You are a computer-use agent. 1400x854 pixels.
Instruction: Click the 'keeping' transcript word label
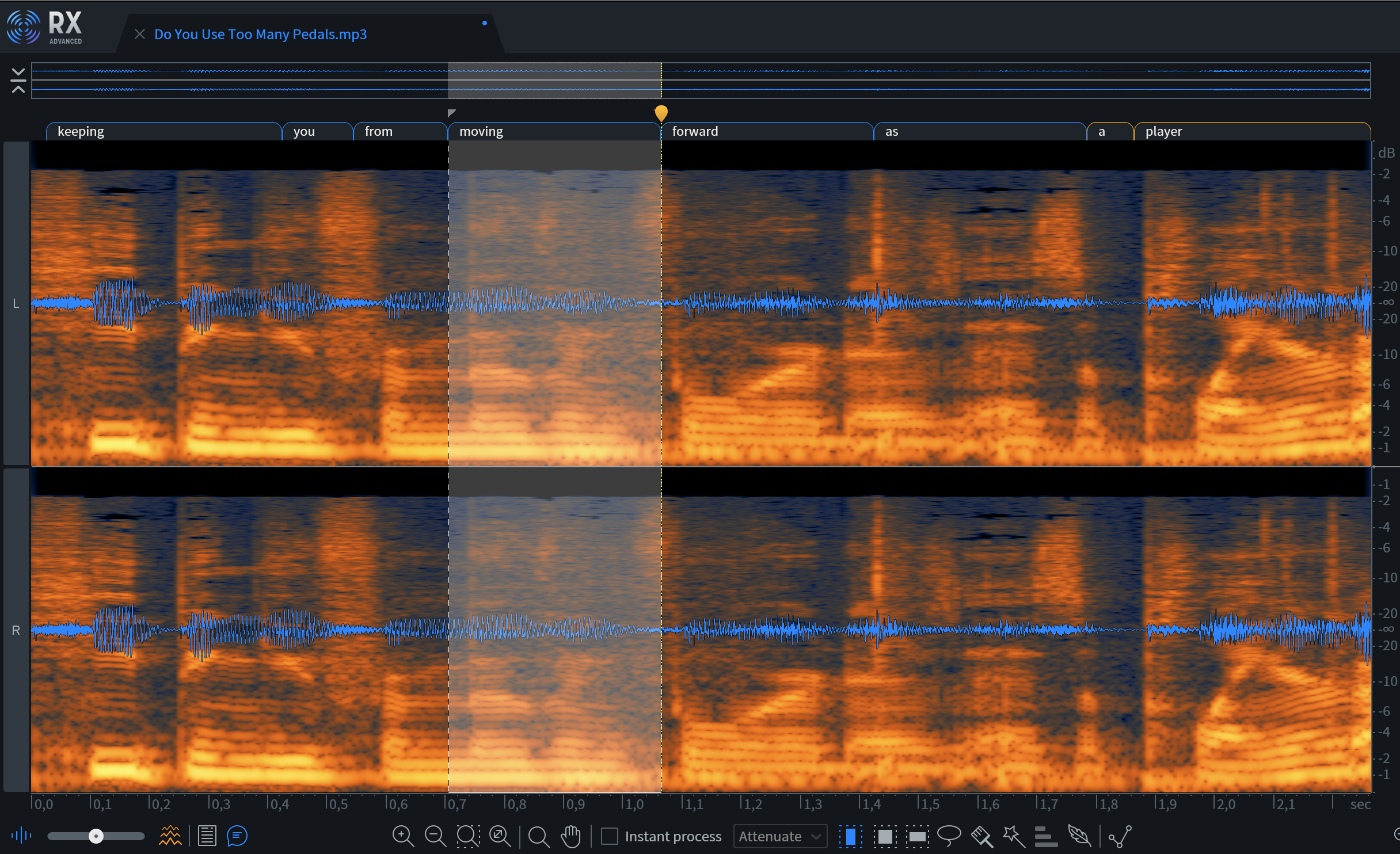point(81,131)
